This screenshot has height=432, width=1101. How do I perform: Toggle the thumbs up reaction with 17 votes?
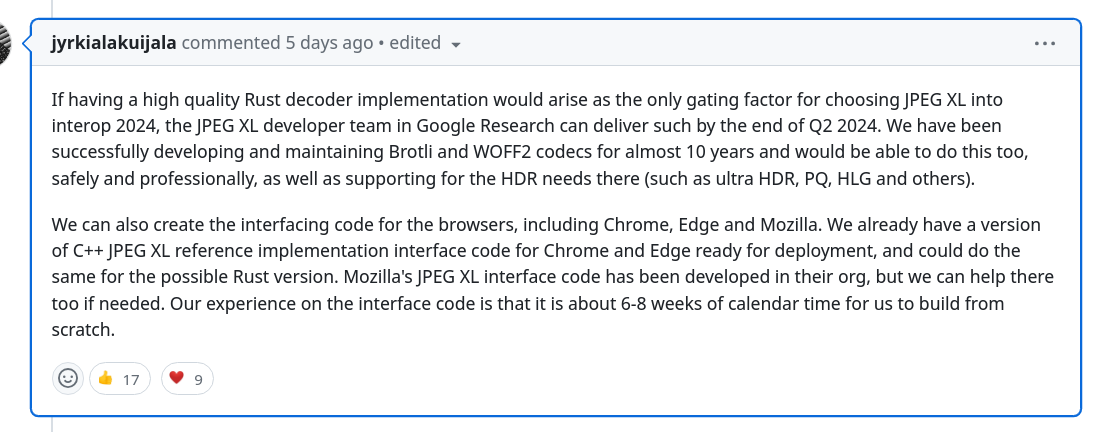119,379
